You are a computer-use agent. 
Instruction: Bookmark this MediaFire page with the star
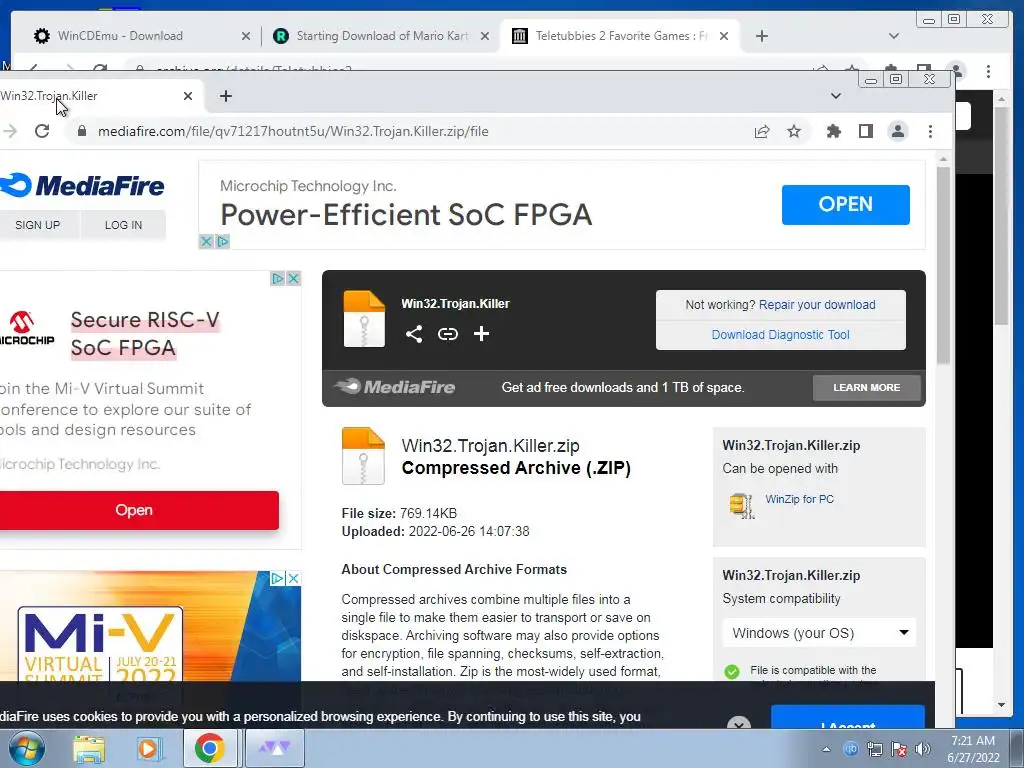click(793, 132)
